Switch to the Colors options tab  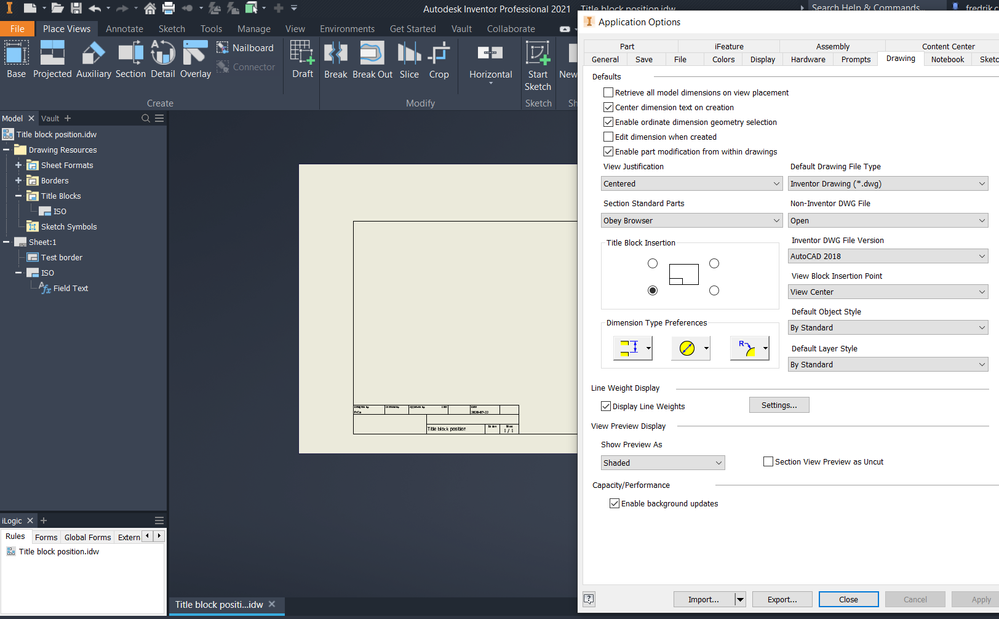point(723,59)
